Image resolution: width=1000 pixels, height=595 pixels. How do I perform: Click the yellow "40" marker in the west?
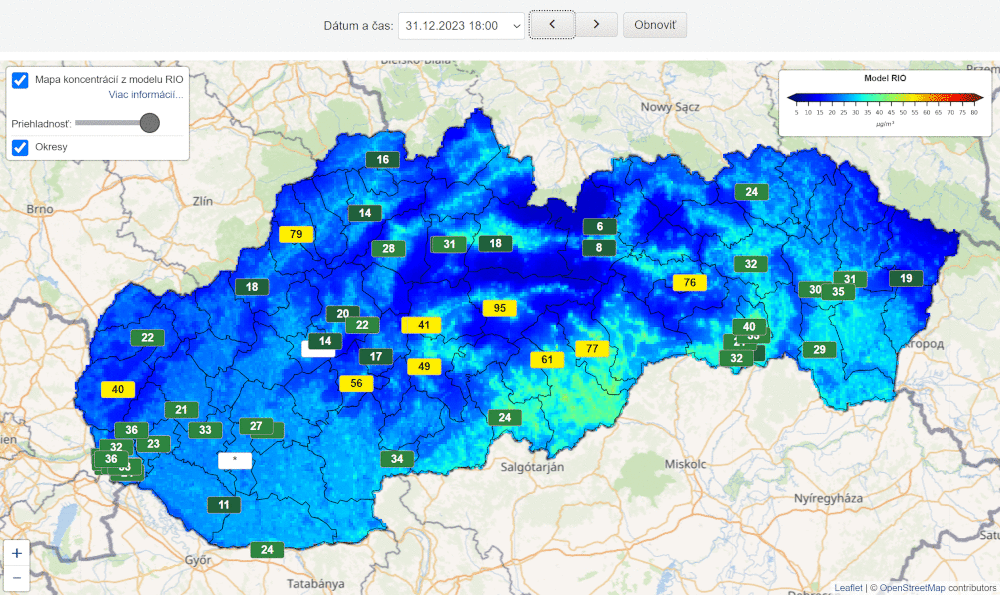[x=117, y=389]
